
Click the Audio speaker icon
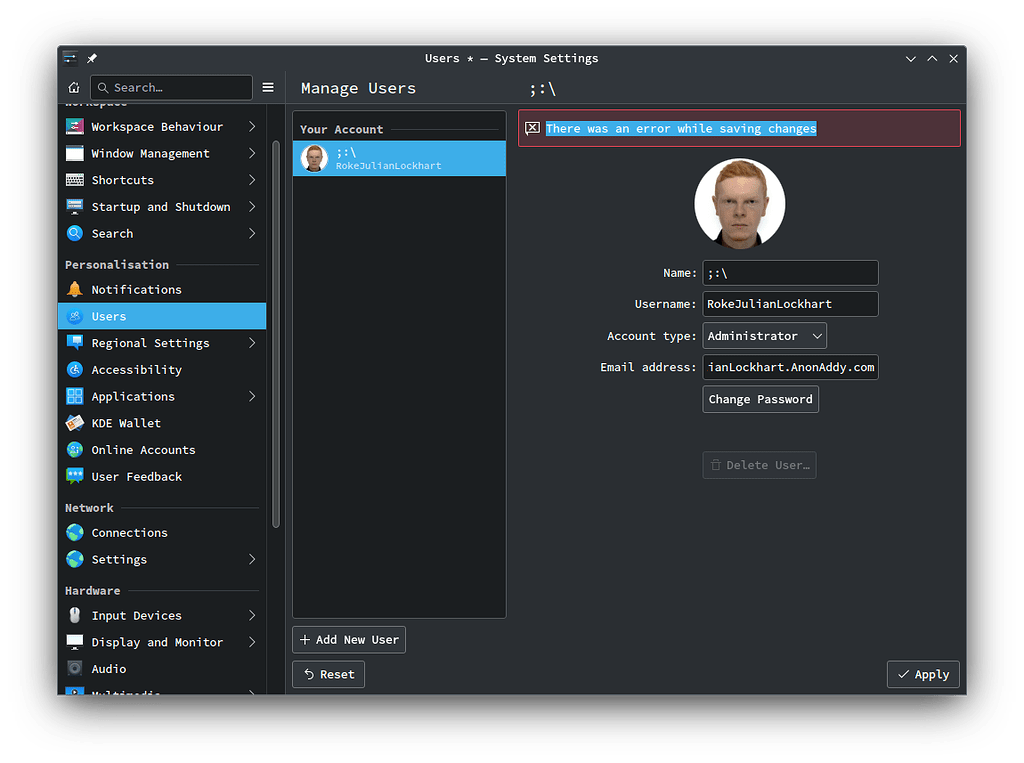tap(75, 669)
